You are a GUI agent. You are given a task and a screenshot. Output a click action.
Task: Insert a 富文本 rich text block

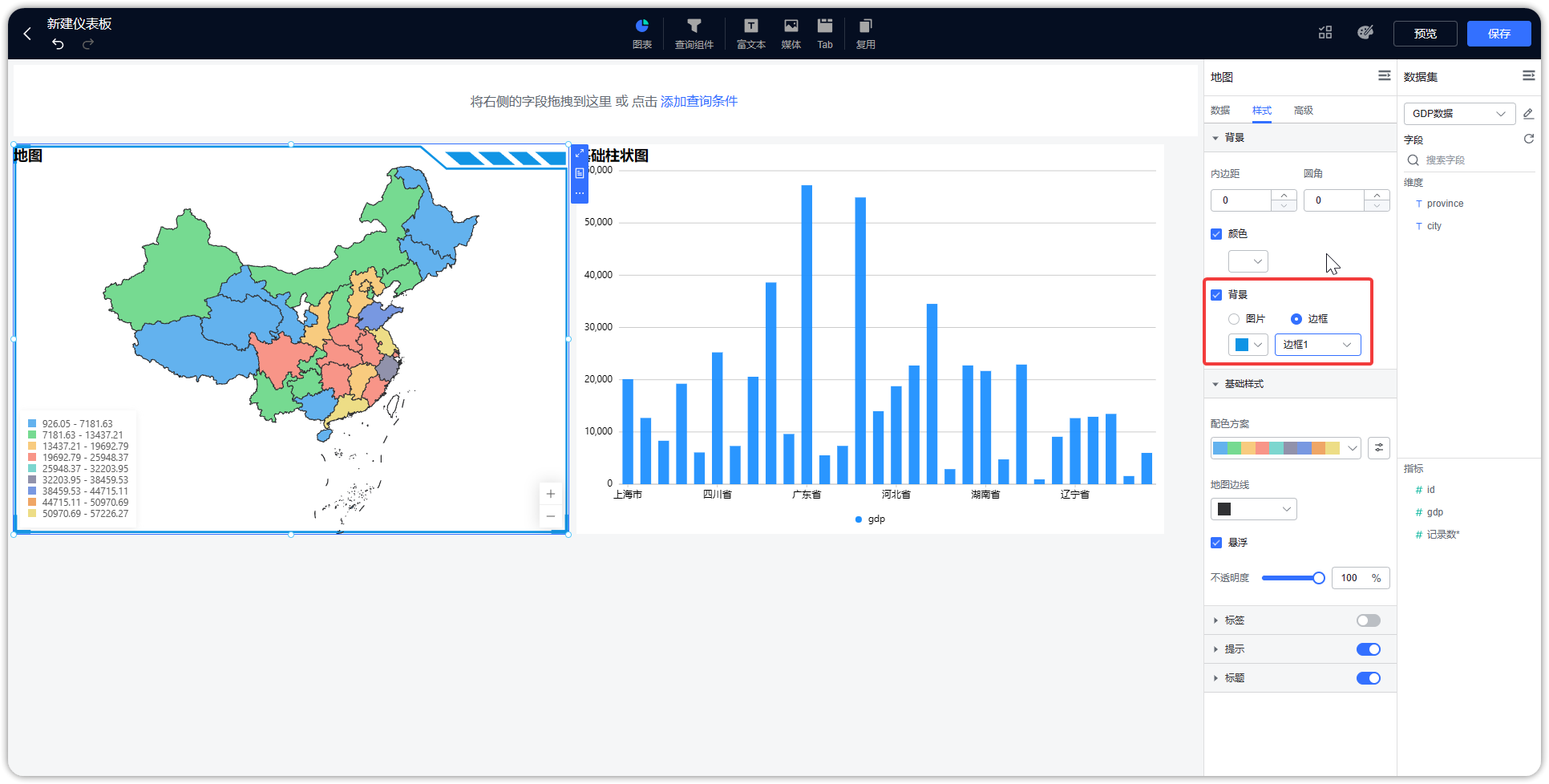tap(751, 34)
